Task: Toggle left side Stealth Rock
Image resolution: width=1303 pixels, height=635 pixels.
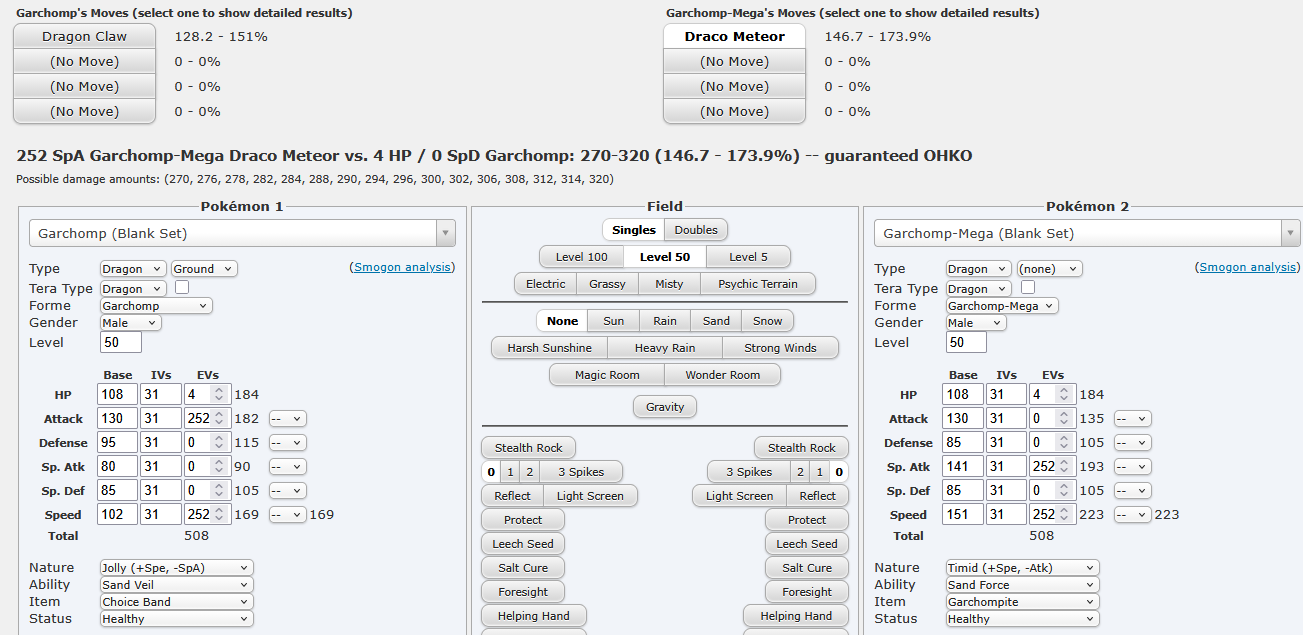Action: (x=528, y=448)
